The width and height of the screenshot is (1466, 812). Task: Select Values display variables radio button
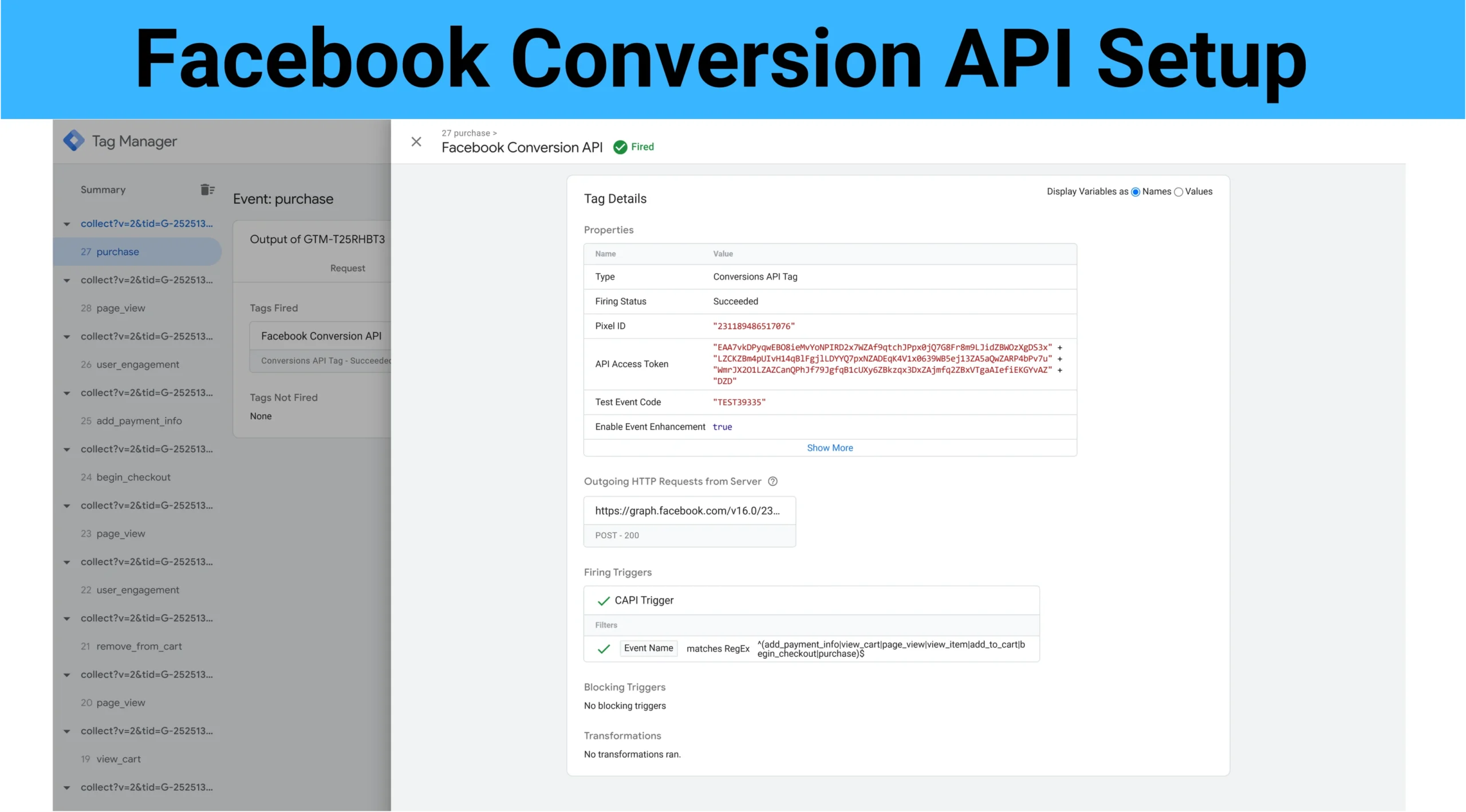point(1179,192)
